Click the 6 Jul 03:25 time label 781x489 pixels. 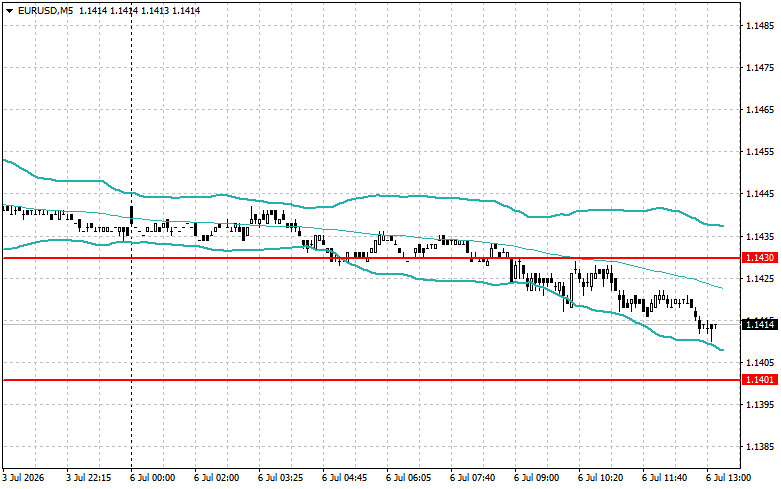[x=280, y=478]
